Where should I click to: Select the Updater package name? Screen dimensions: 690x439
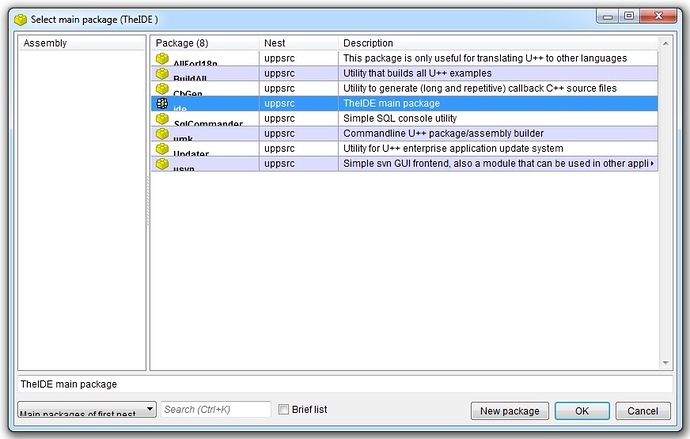(x=191, y=152)
